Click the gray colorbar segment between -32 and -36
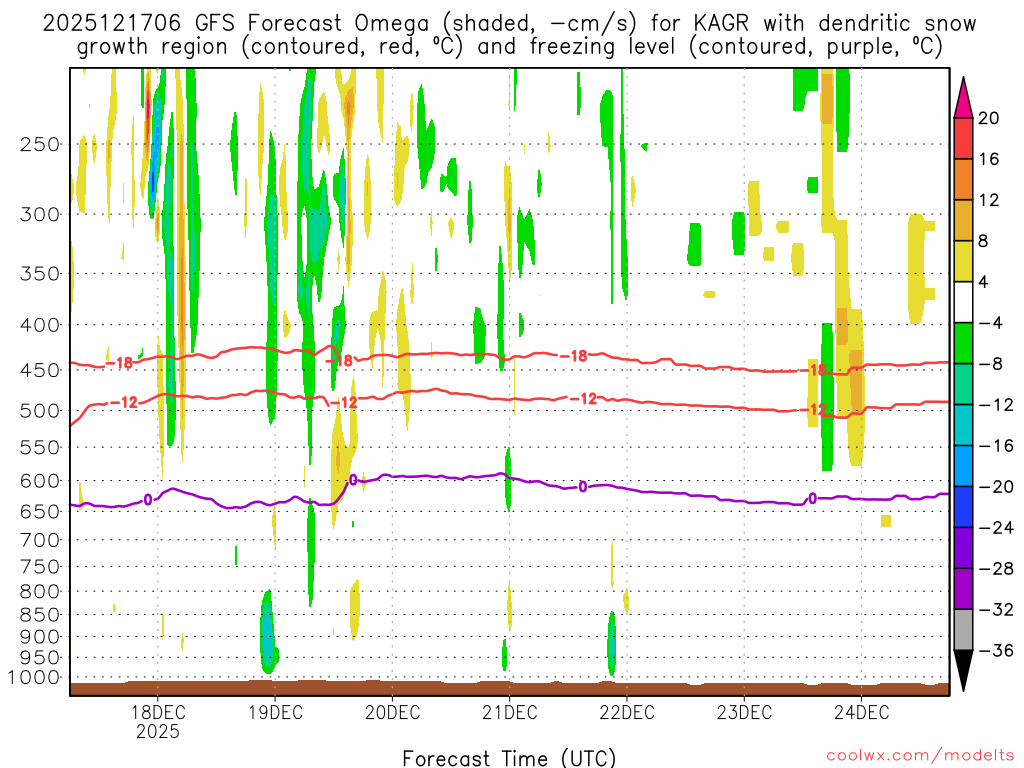1024x768 pixels. pyautogui.click(x=963, y=630)
